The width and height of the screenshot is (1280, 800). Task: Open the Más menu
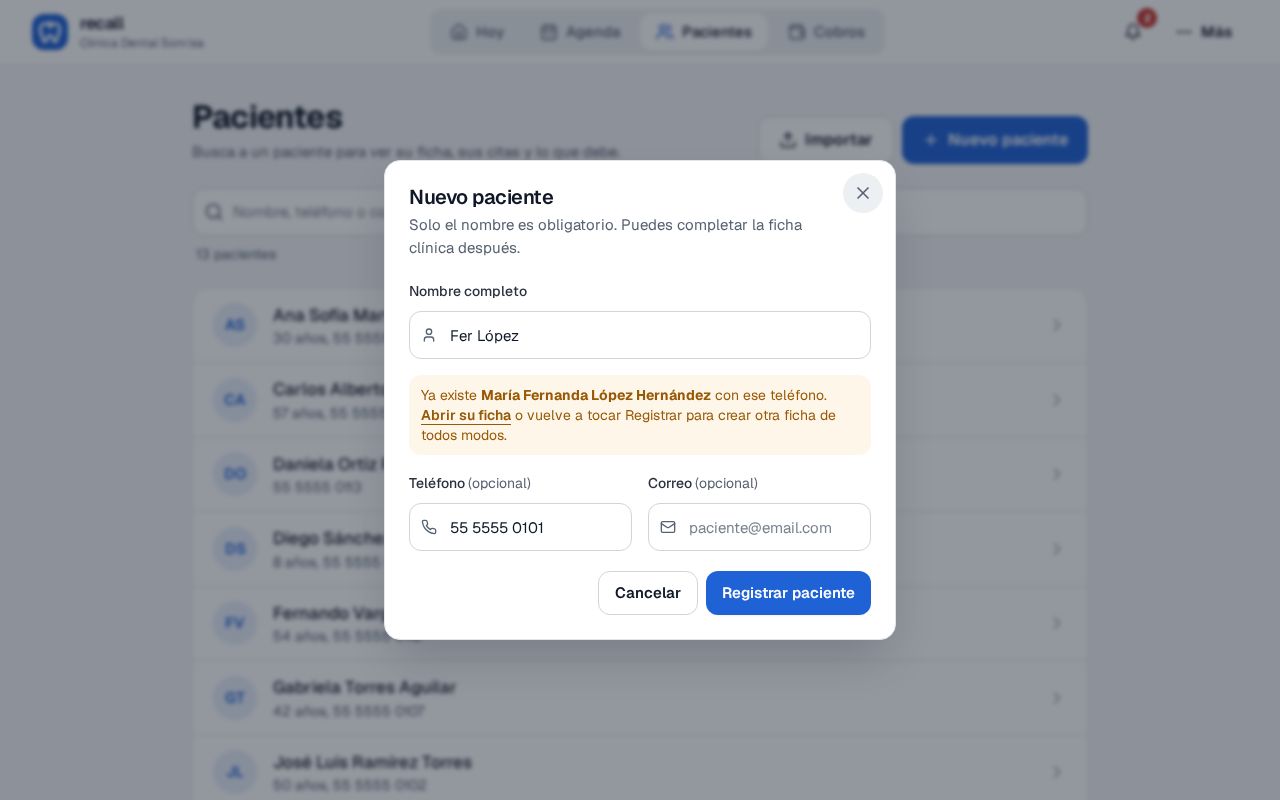coord(1204,32)
